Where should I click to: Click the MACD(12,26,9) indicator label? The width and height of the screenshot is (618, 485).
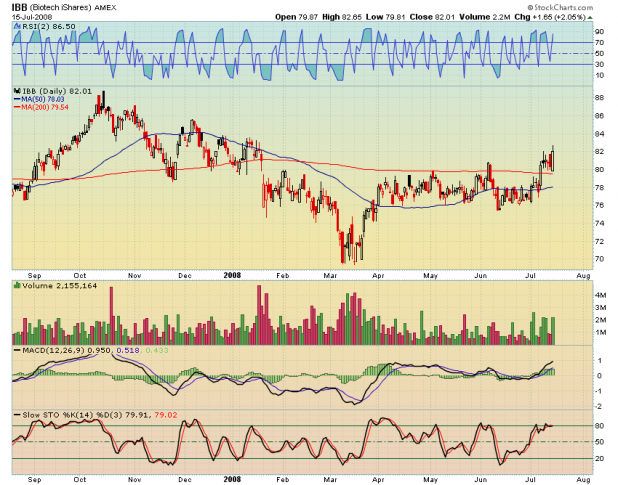(x=54, y=350)
